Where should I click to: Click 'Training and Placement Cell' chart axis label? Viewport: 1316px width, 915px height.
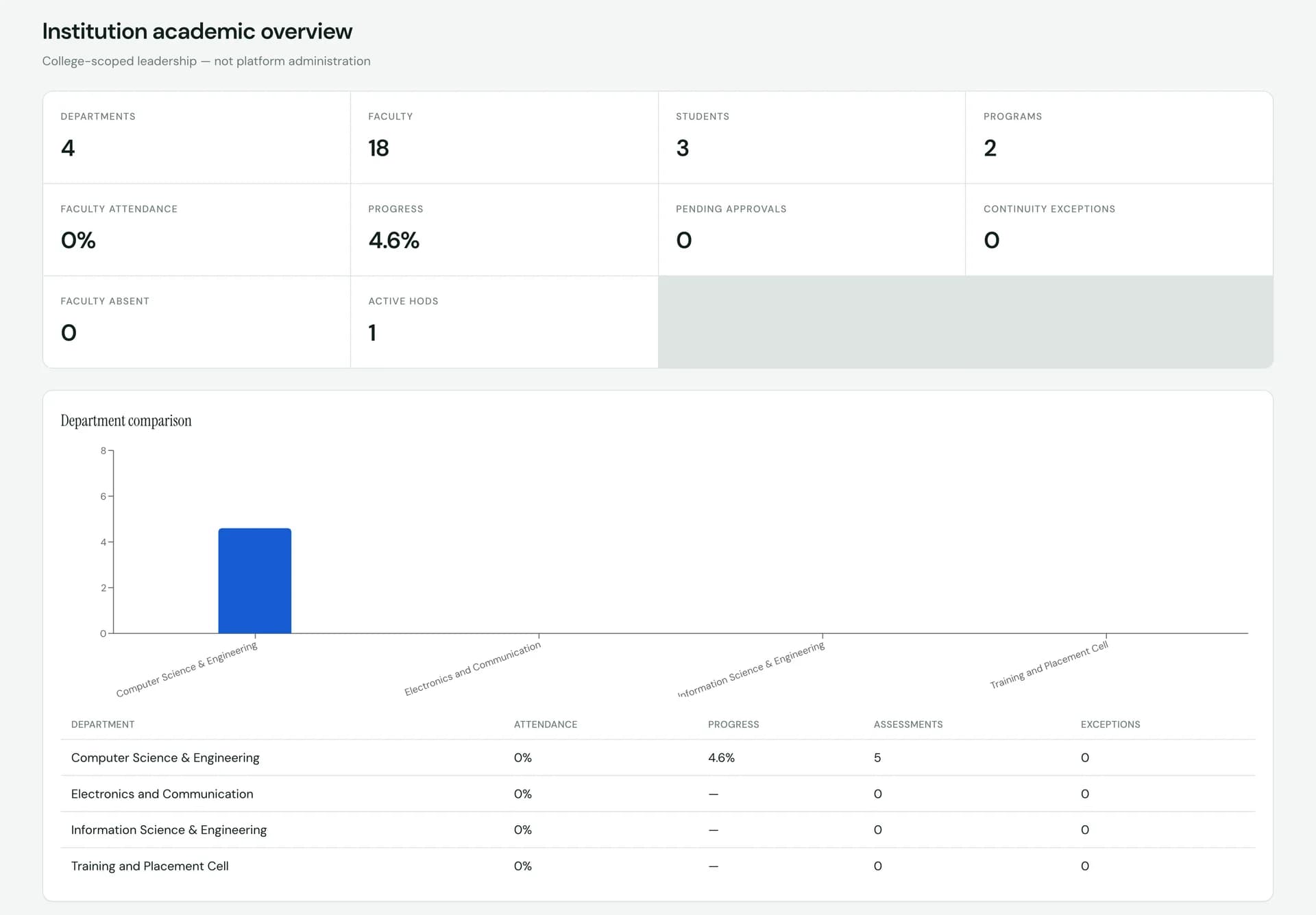(x=1049, y=666)
